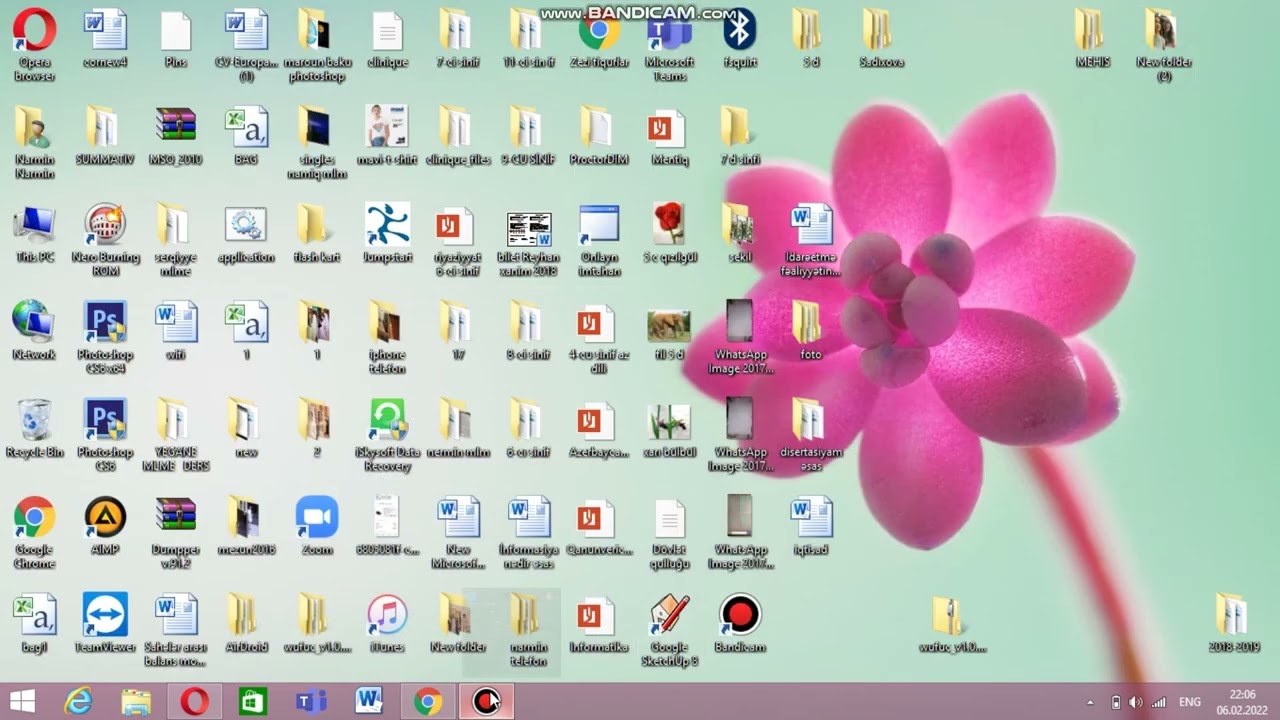Click the Bluetooth fsquirt desktop icon
The width and height of the screenshot is (1280, 720).
point(740,37)
